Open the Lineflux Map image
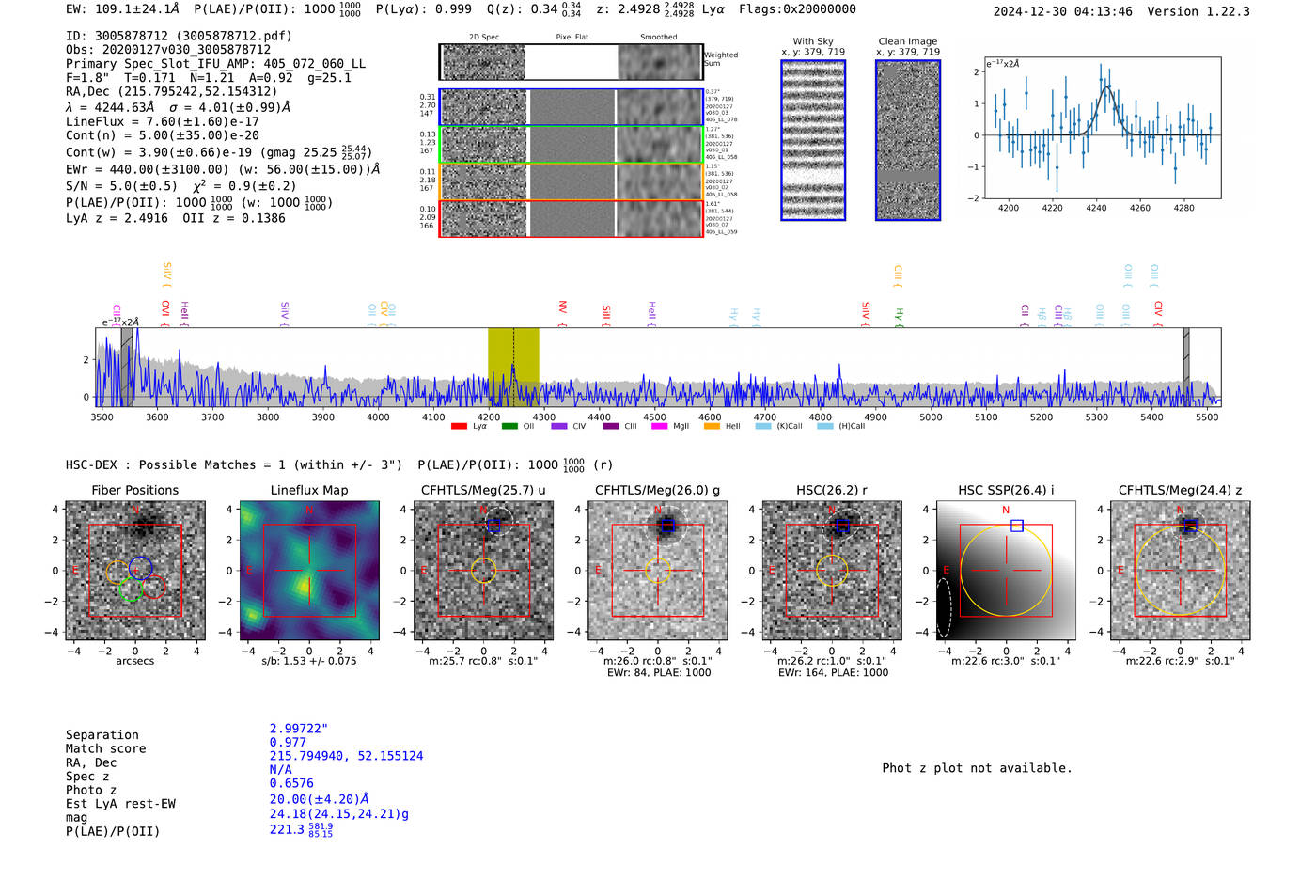Image resolution: width=1316 pixels, height=896 pixels. click(309, 571)
